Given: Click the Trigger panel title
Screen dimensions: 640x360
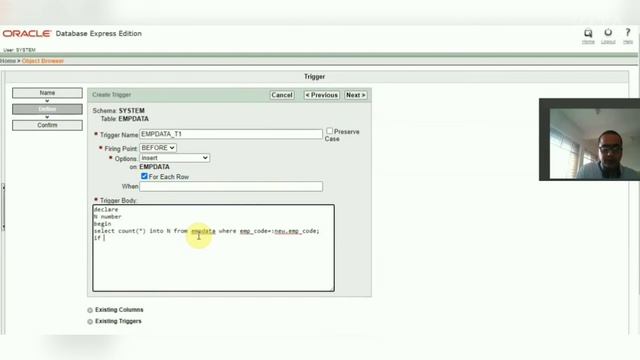Looking at the screenshot, I should 314,77.
